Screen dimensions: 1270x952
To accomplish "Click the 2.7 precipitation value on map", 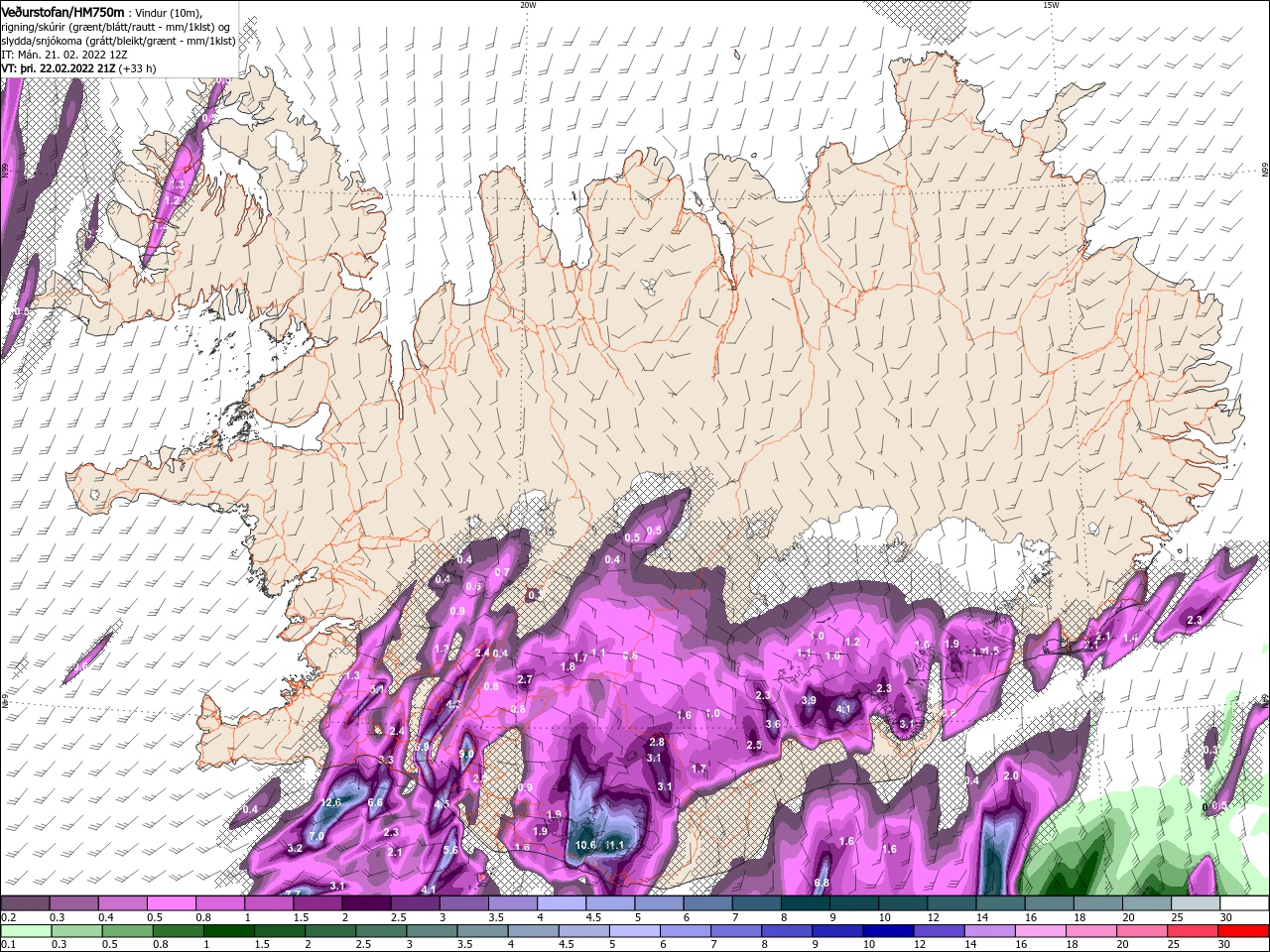I will click(526, 679).
